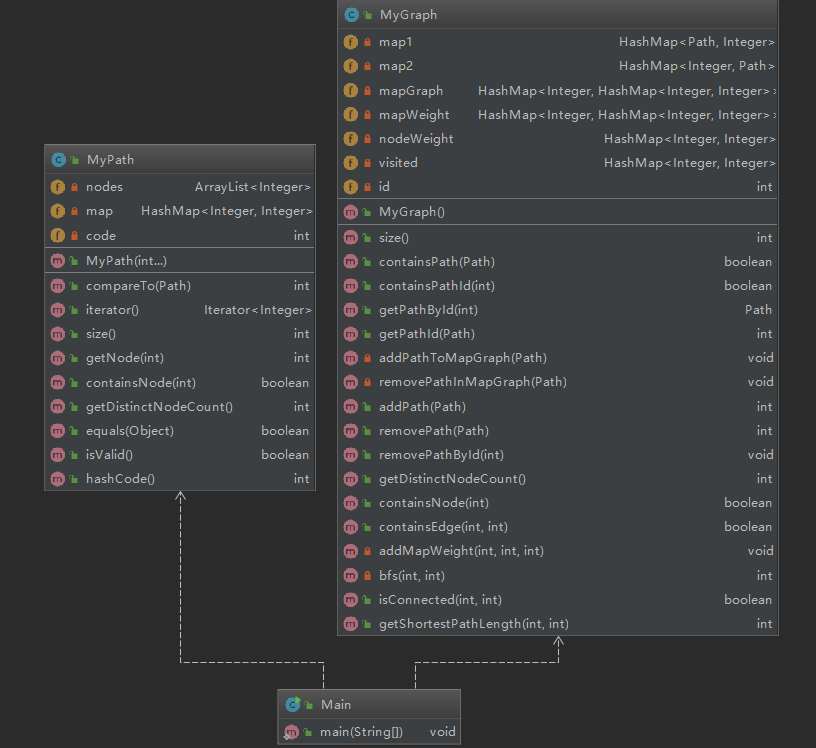This screenshot has width=816, height=748.
Task: Select equals(Object) method name
Action: click(x=130, y=431)
